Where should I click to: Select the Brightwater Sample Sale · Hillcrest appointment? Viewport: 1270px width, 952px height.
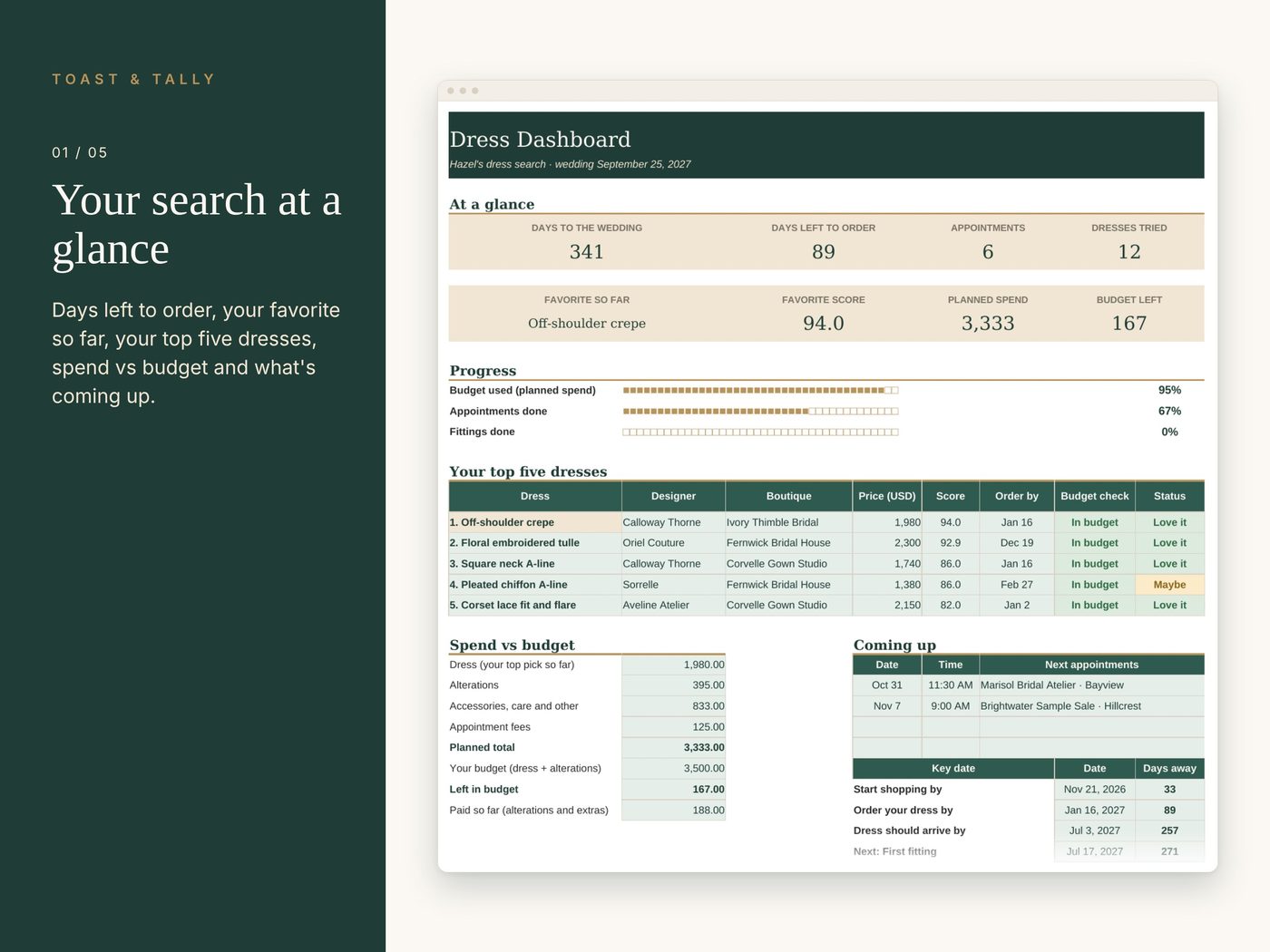[1092, 706]
